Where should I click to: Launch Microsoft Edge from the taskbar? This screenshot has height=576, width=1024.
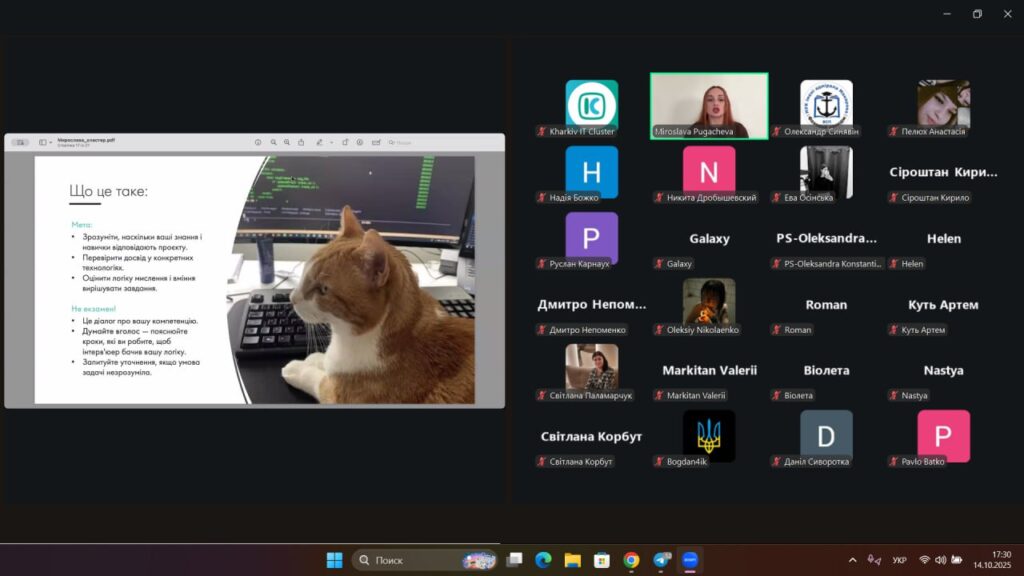(543, 560)
